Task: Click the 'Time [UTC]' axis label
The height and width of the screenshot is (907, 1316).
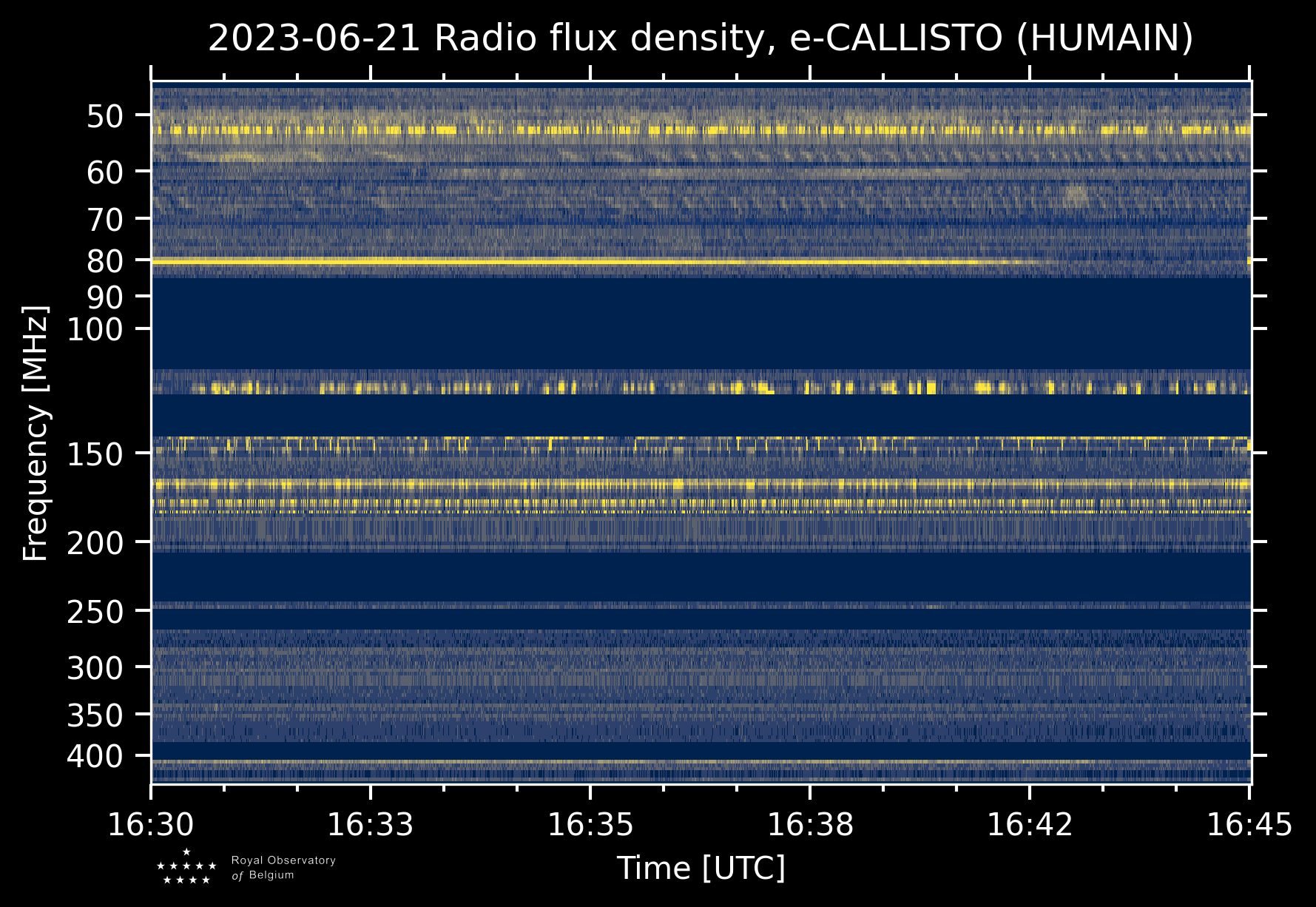Action: 701,868
